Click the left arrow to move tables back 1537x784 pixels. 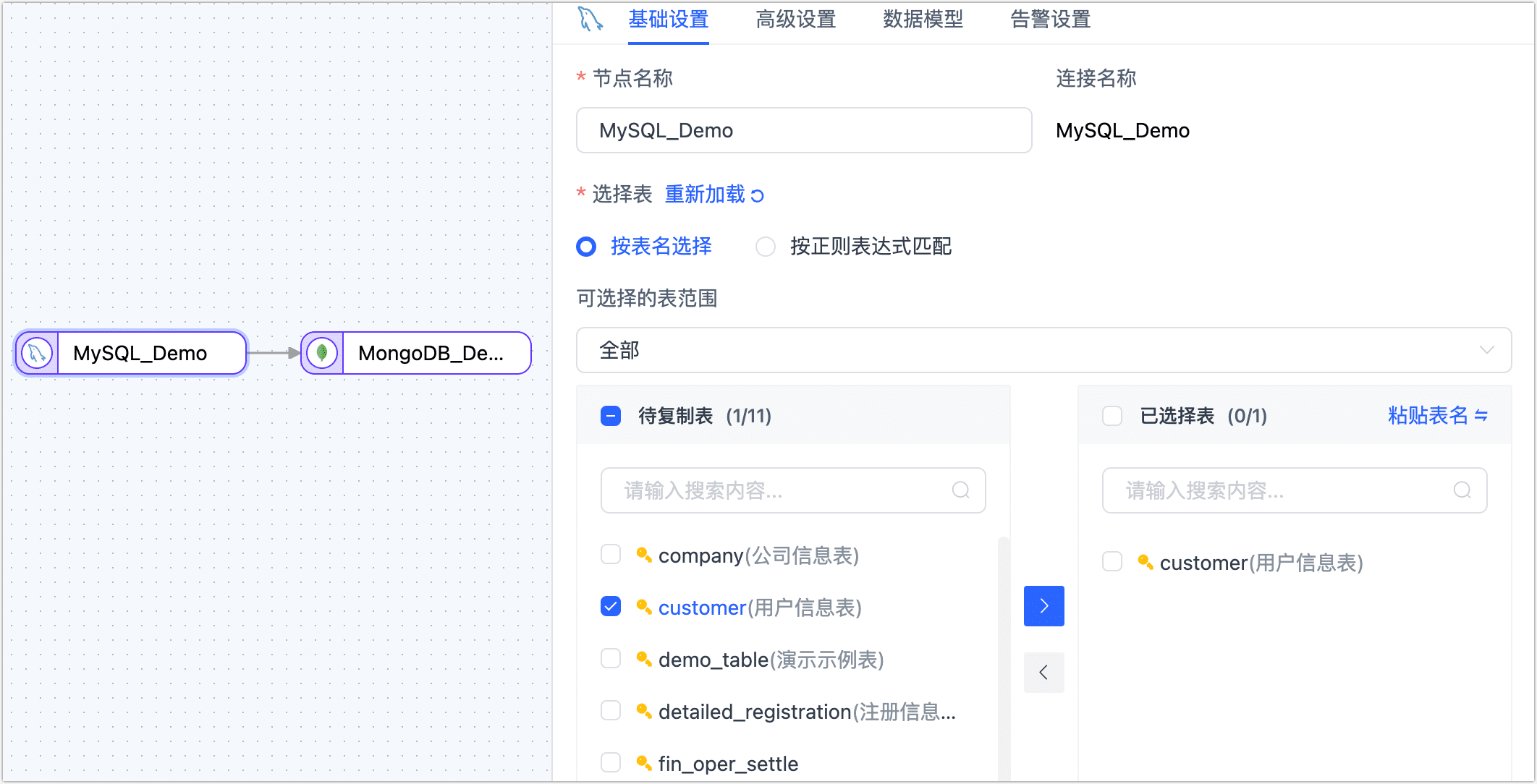(1043, 672)
